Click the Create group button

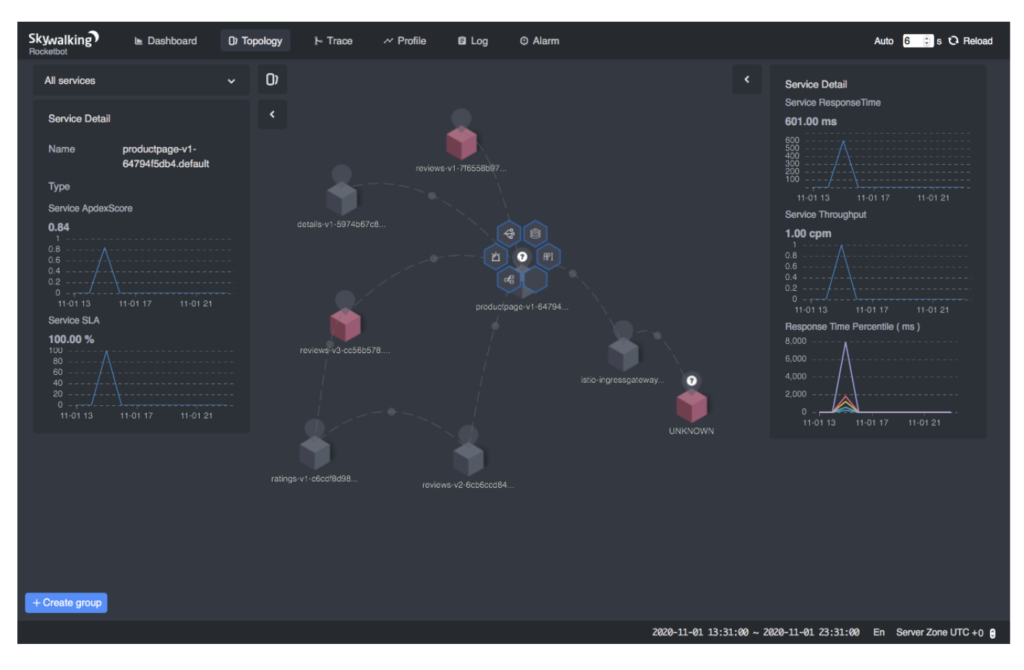[66, 603]
